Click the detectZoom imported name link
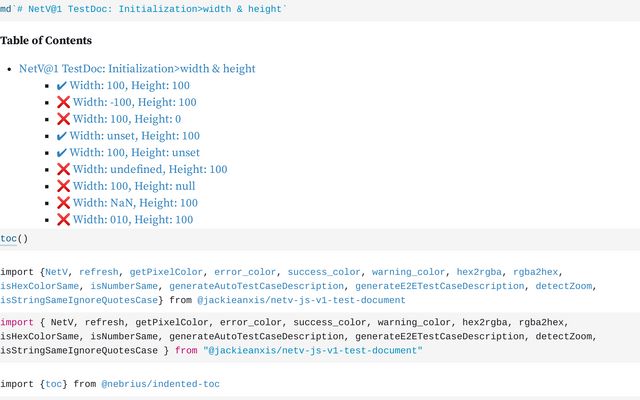Screen dimensions: 640x400 coord(564,286)
